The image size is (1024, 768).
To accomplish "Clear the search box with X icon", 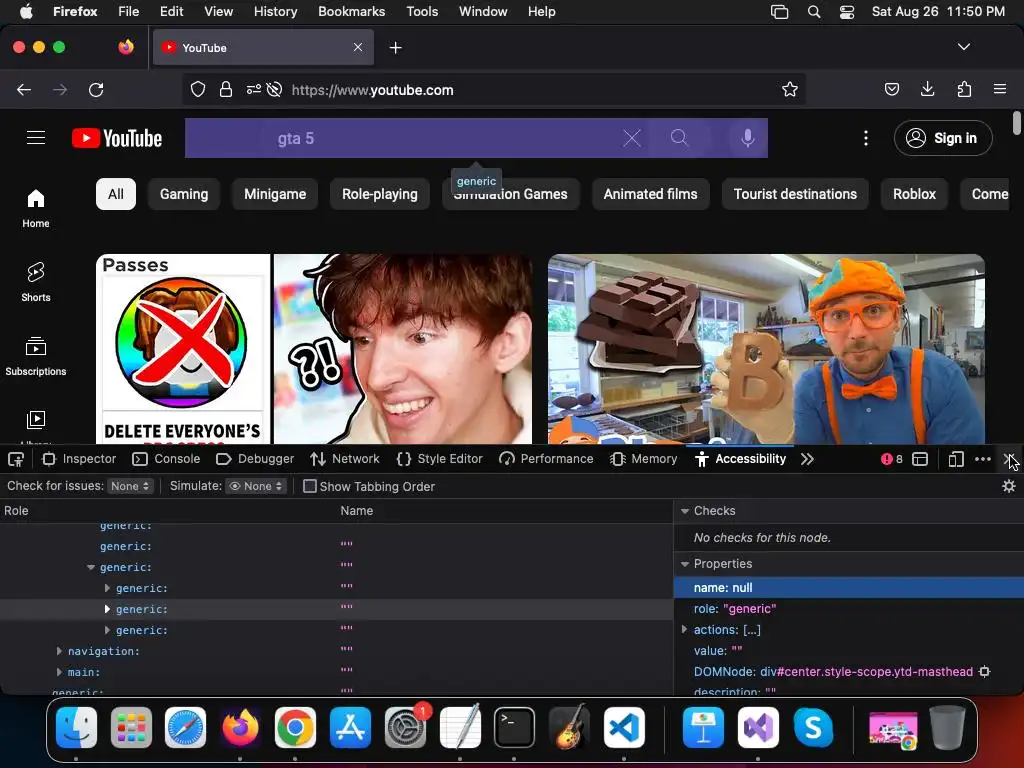I will point(632,138).
